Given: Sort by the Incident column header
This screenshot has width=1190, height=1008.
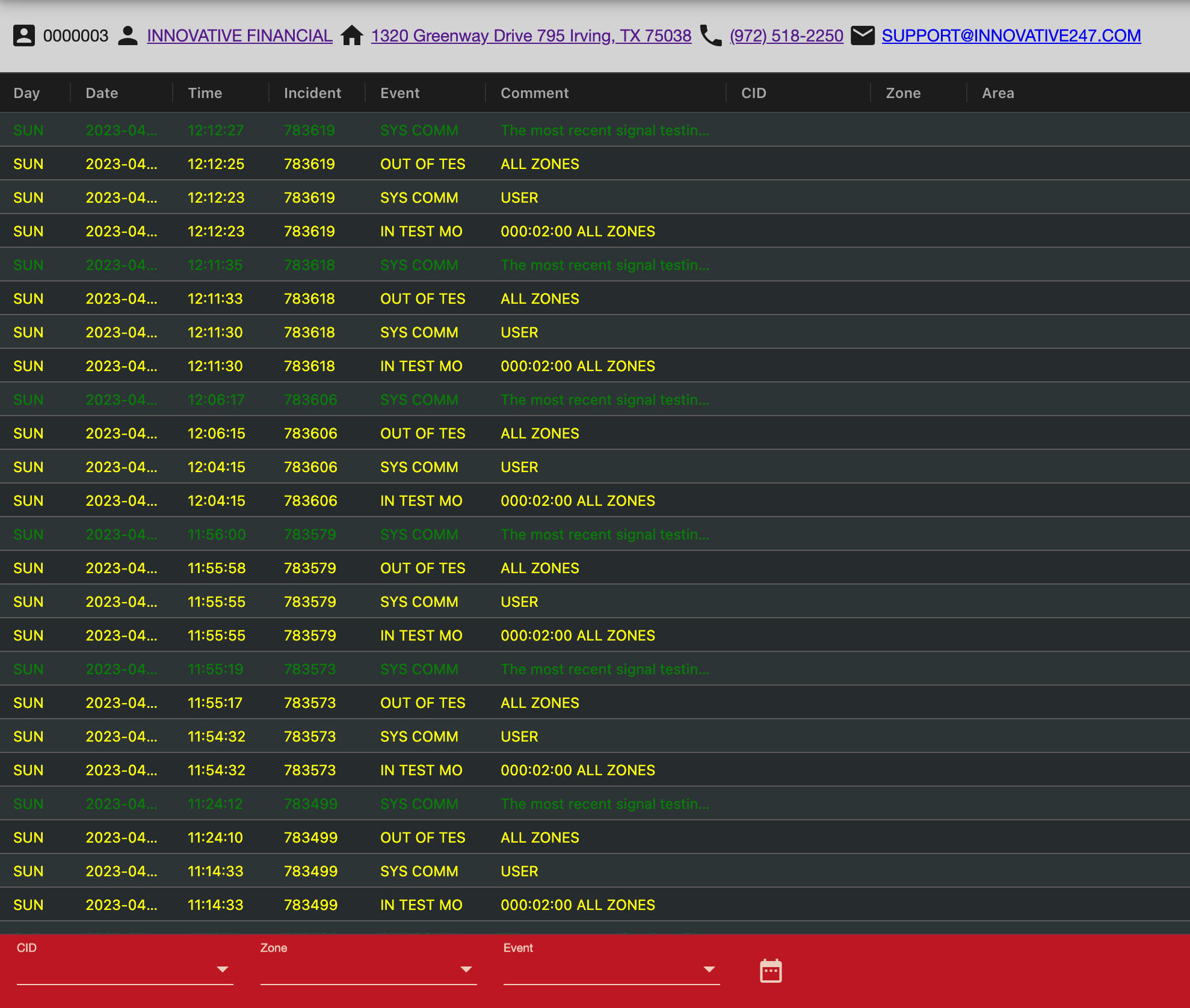Looking at the screenshot, I should tap(312, 93).
